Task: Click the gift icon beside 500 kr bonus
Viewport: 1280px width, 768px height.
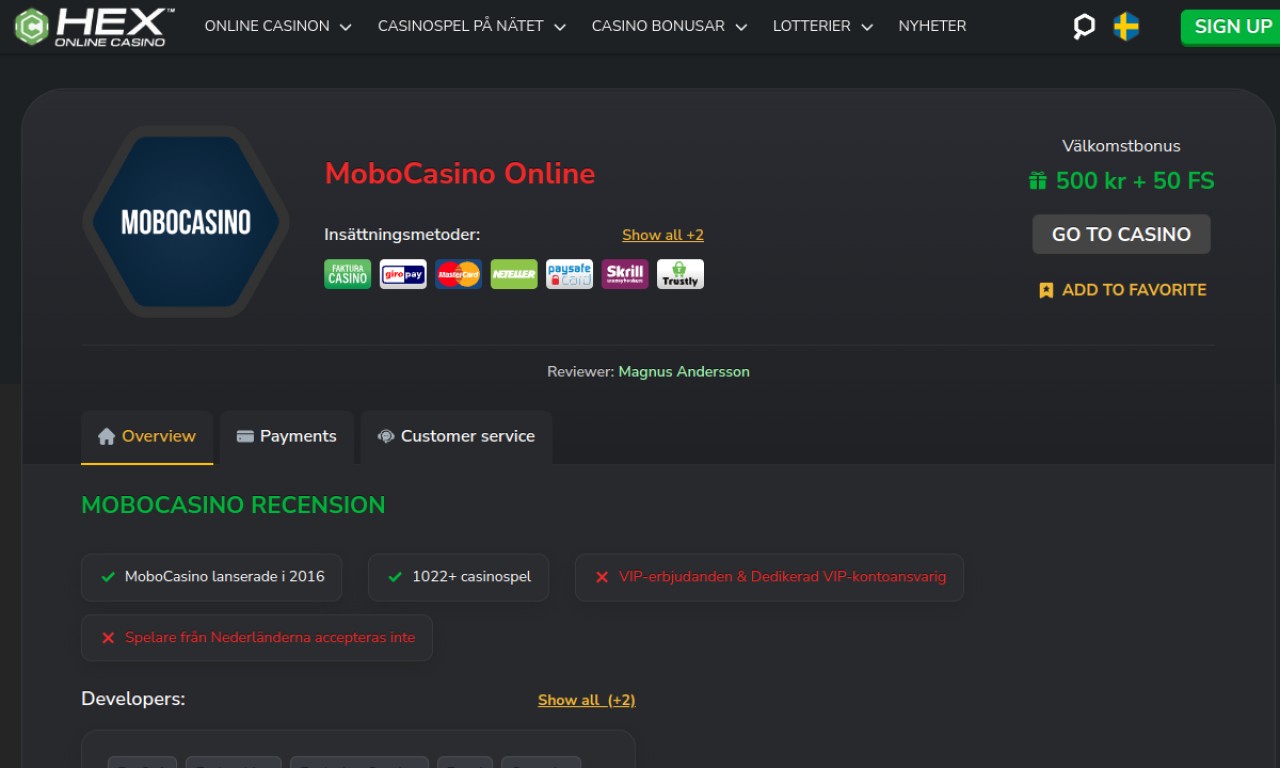Action: tap(1038, 181)
